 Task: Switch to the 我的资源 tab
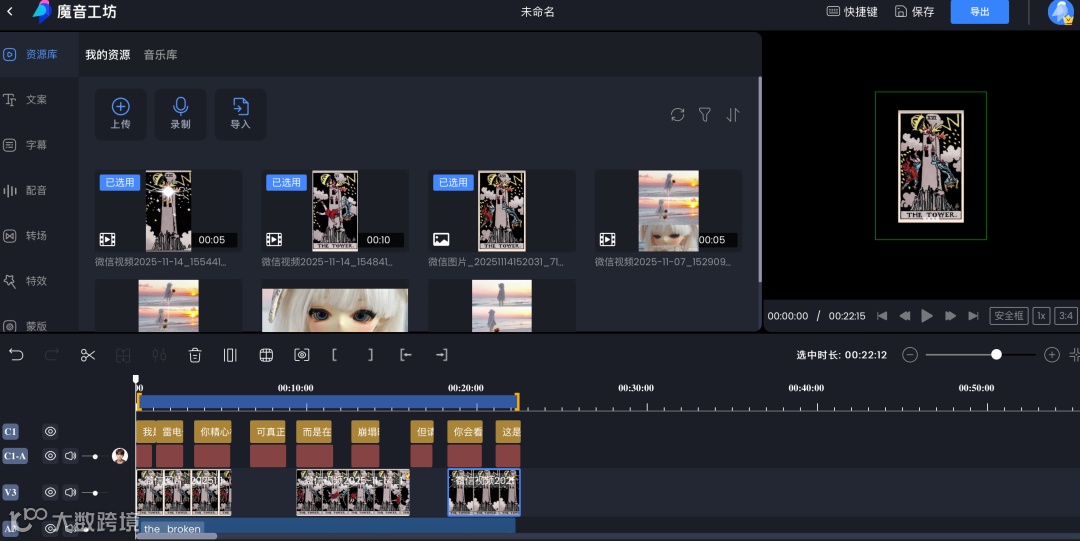(107, 54)
